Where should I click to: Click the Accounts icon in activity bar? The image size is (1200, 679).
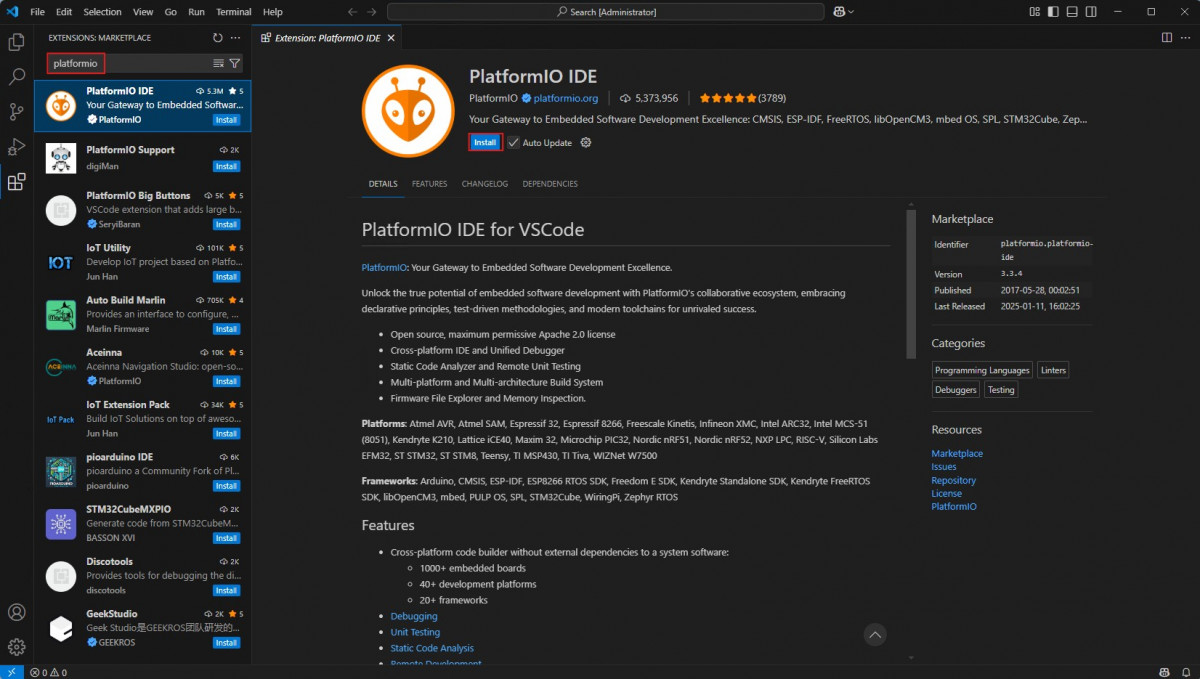click(x=16, y=612)
